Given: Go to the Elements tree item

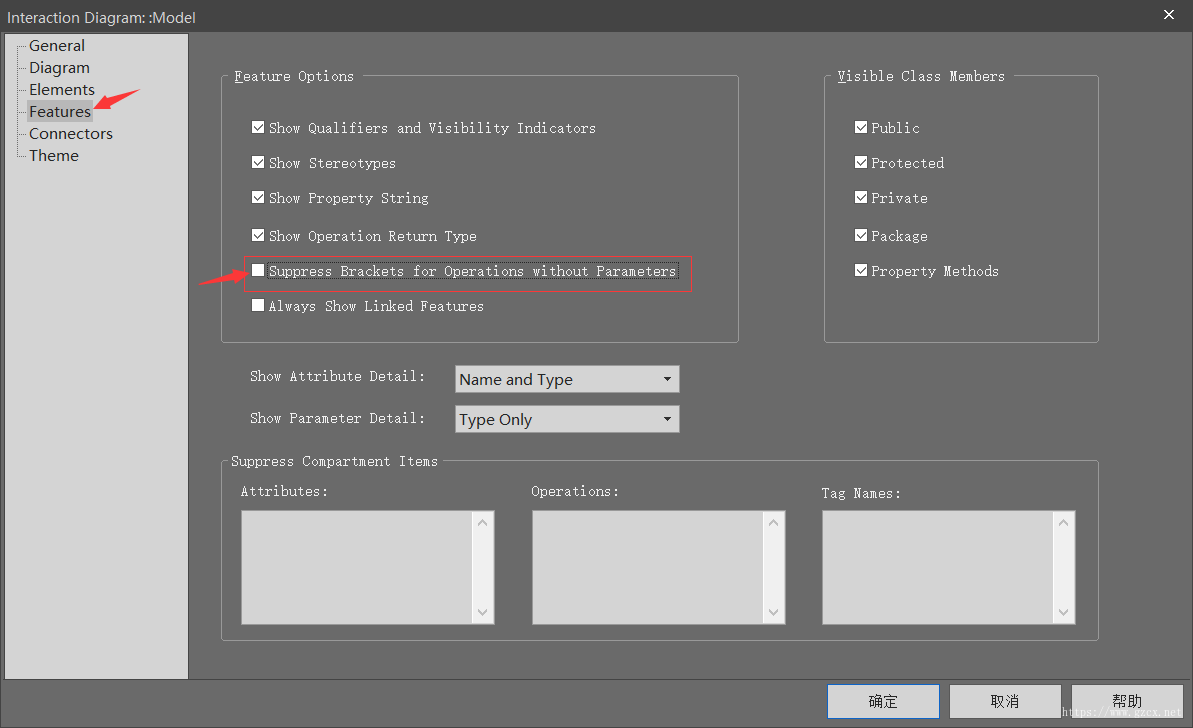Looking at the screenshot, I should pyautogui.click(x=61, y=90).
